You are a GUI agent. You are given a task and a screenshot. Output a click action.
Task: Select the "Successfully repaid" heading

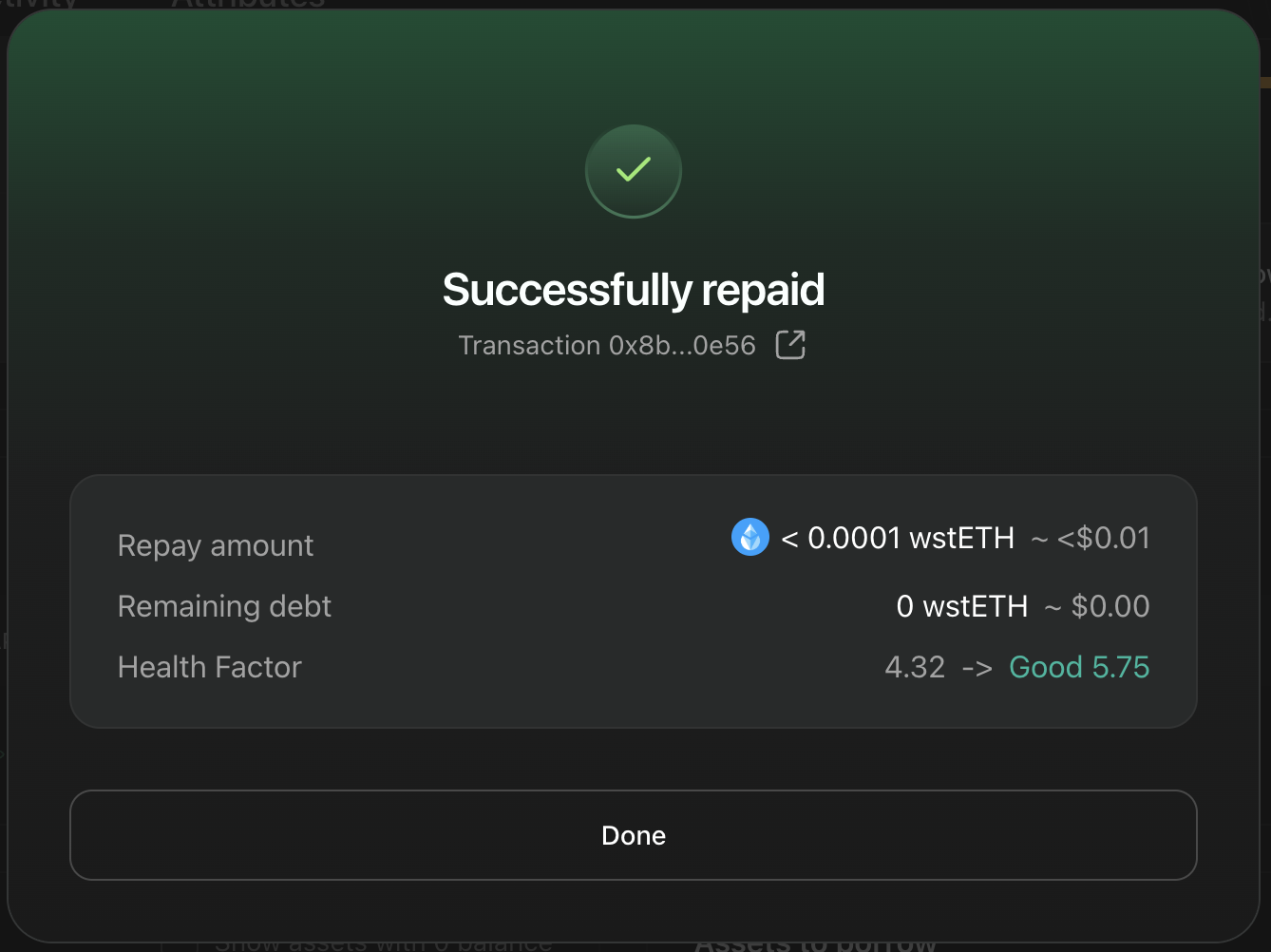click(634, 290)
